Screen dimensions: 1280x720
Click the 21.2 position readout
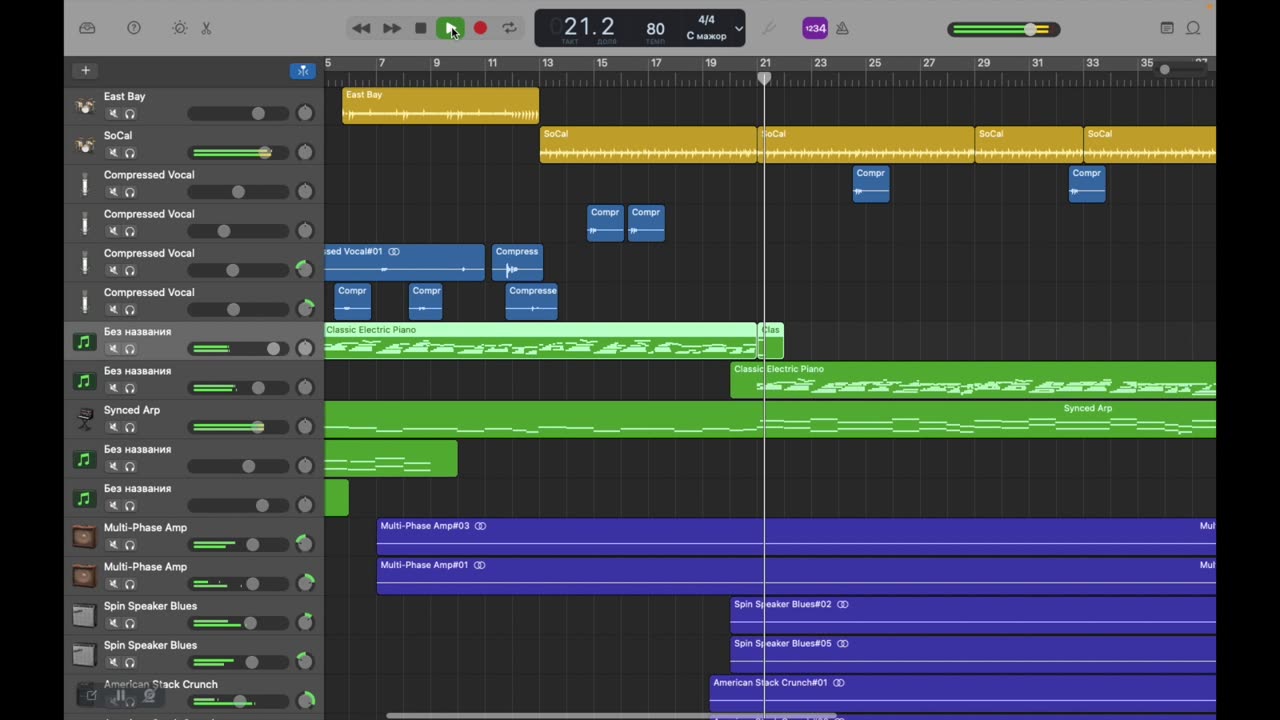click(x=589, y=26)
